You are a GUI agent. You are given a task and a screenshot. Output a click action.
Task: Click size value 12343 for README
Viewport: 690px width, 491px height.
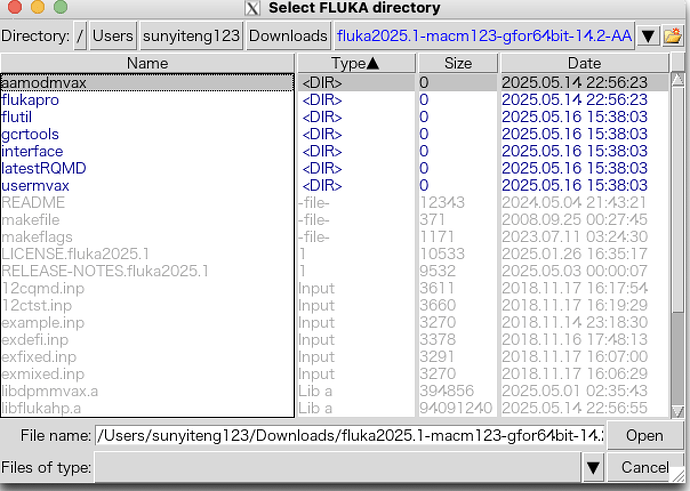(x=442, y=203)
